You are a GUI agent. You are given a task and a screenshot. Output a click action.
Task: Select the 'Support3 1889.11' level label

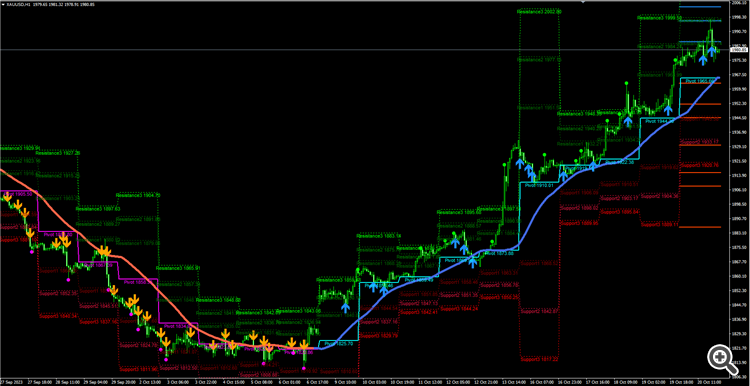(660, 224)
